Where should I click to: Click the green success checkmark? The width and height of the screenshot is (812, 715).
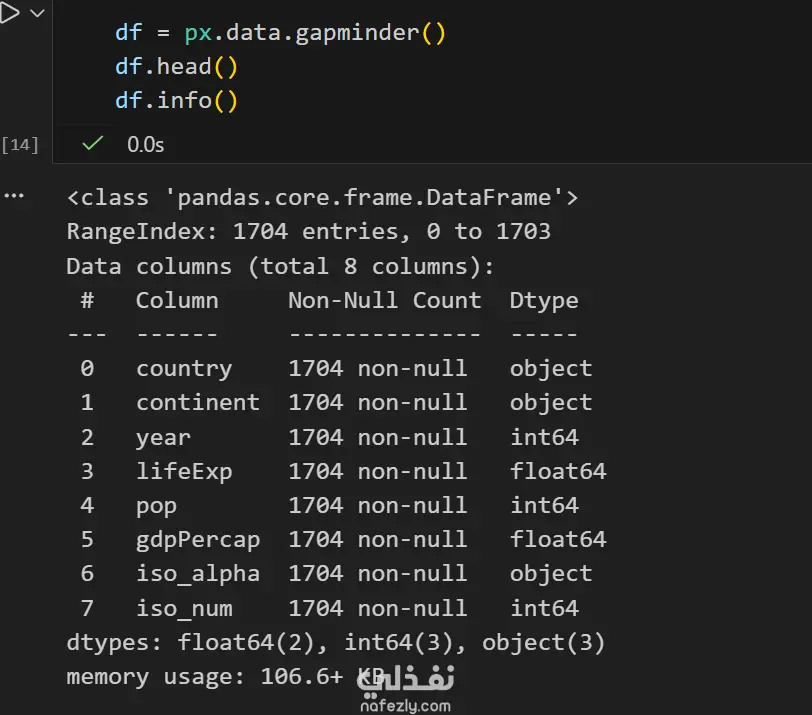tap(93, 144)
